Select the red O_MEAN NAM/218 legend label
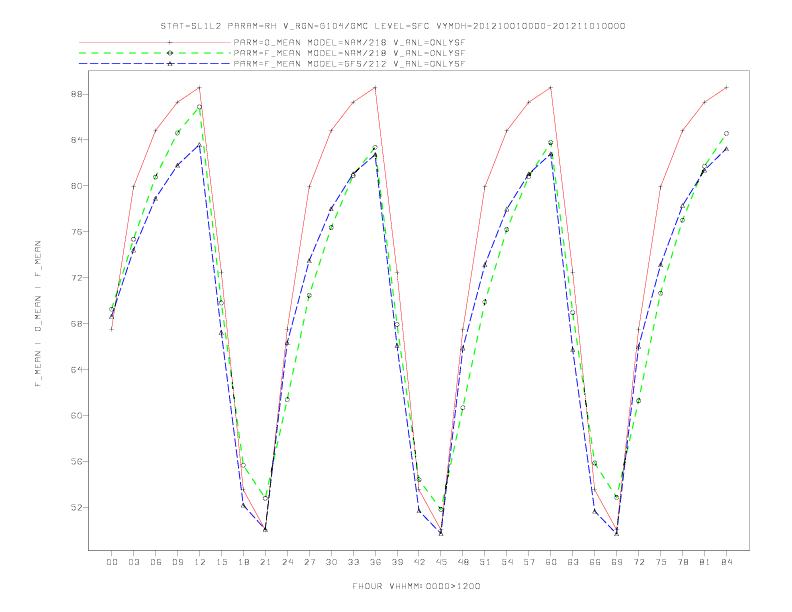Viewport: 792px width, 612px height. [349, 42]
